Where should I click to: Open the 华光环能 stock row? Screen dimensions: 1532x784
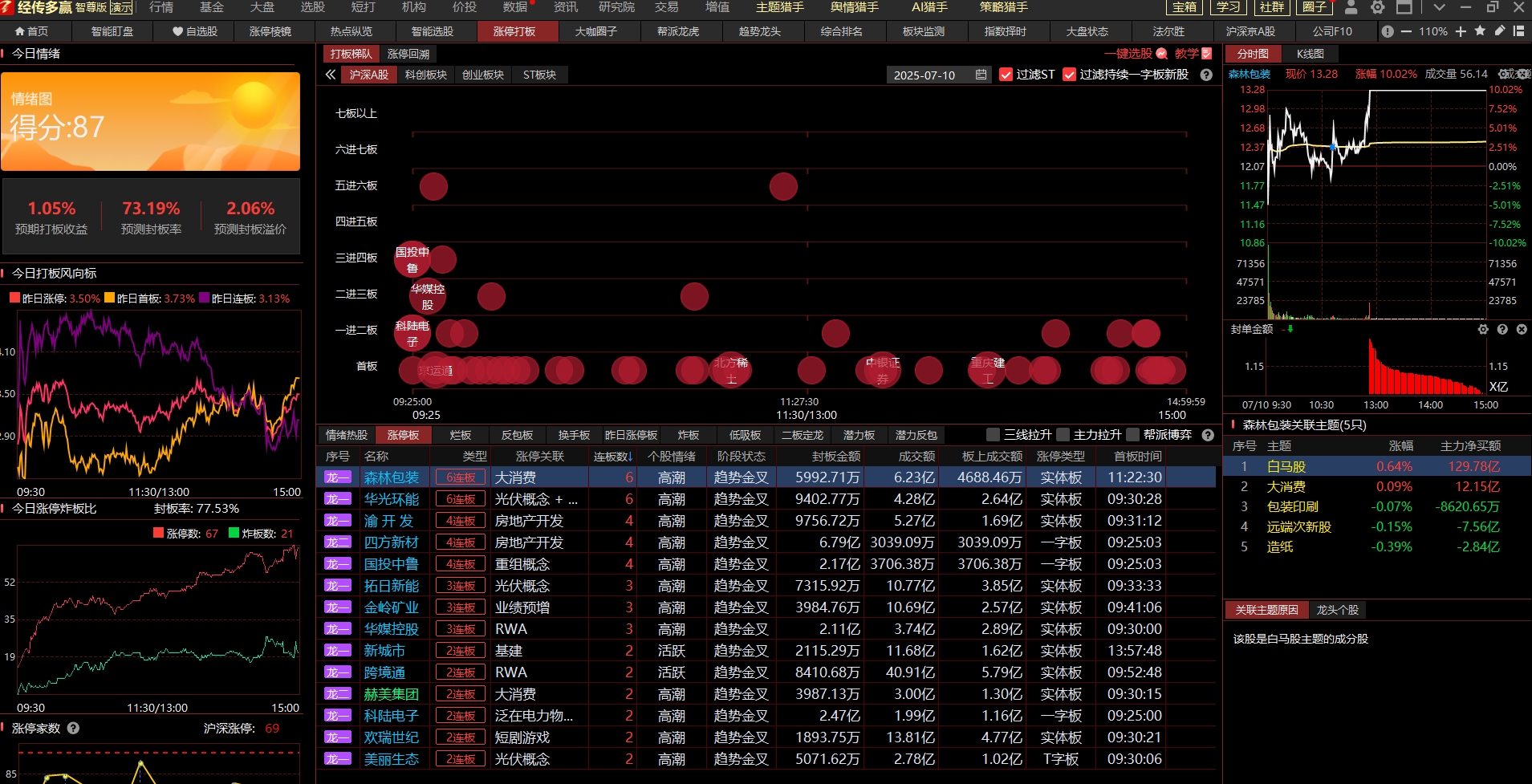coord(766,499)
